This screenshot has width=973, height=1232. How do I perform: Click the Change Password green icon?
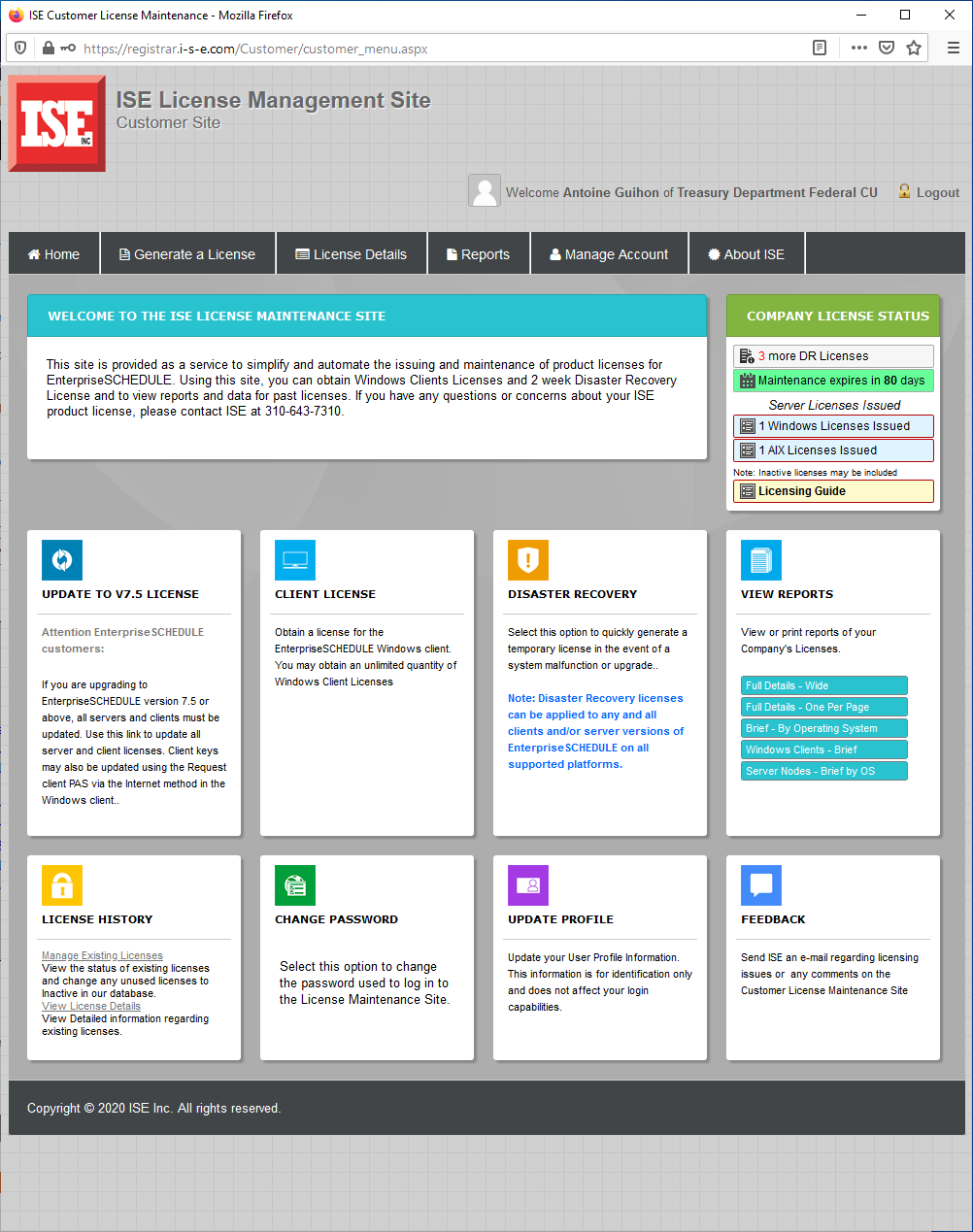295,885
